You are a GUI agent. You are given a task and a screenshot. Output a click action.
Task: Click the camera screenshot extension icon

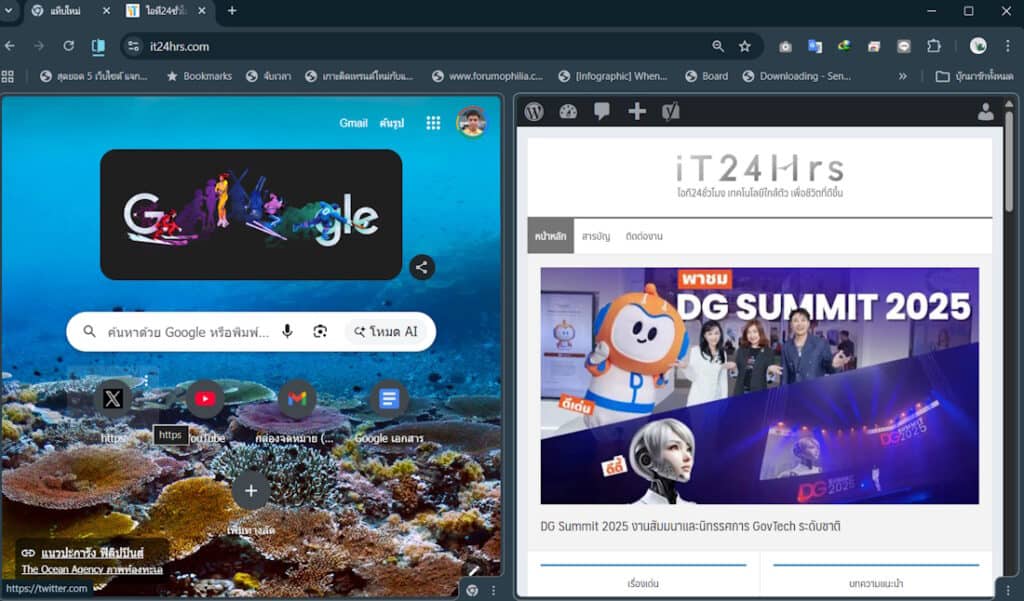coord(785,46)
